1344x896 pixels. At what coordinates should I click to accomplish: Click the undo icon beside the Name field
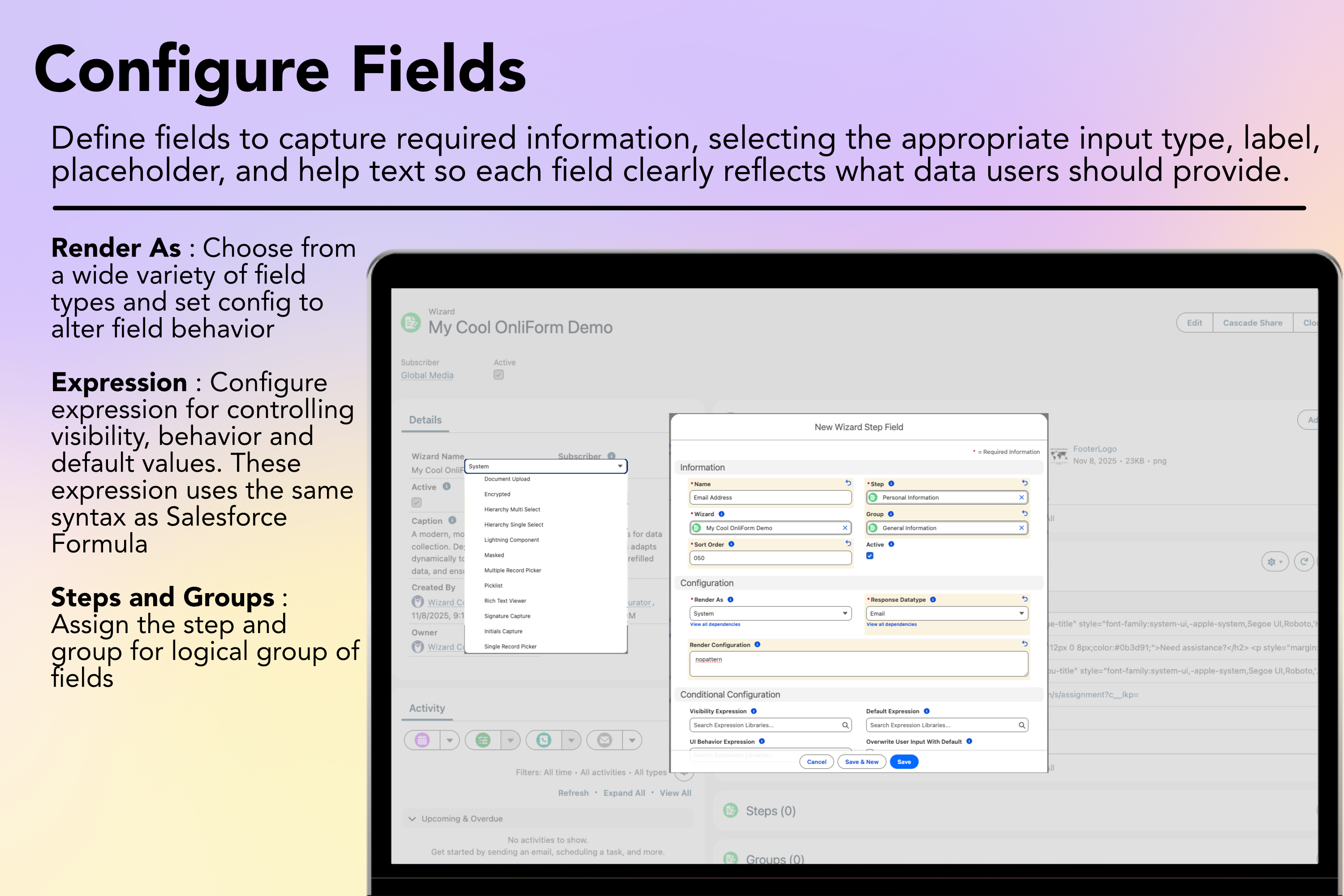(848, 483)
